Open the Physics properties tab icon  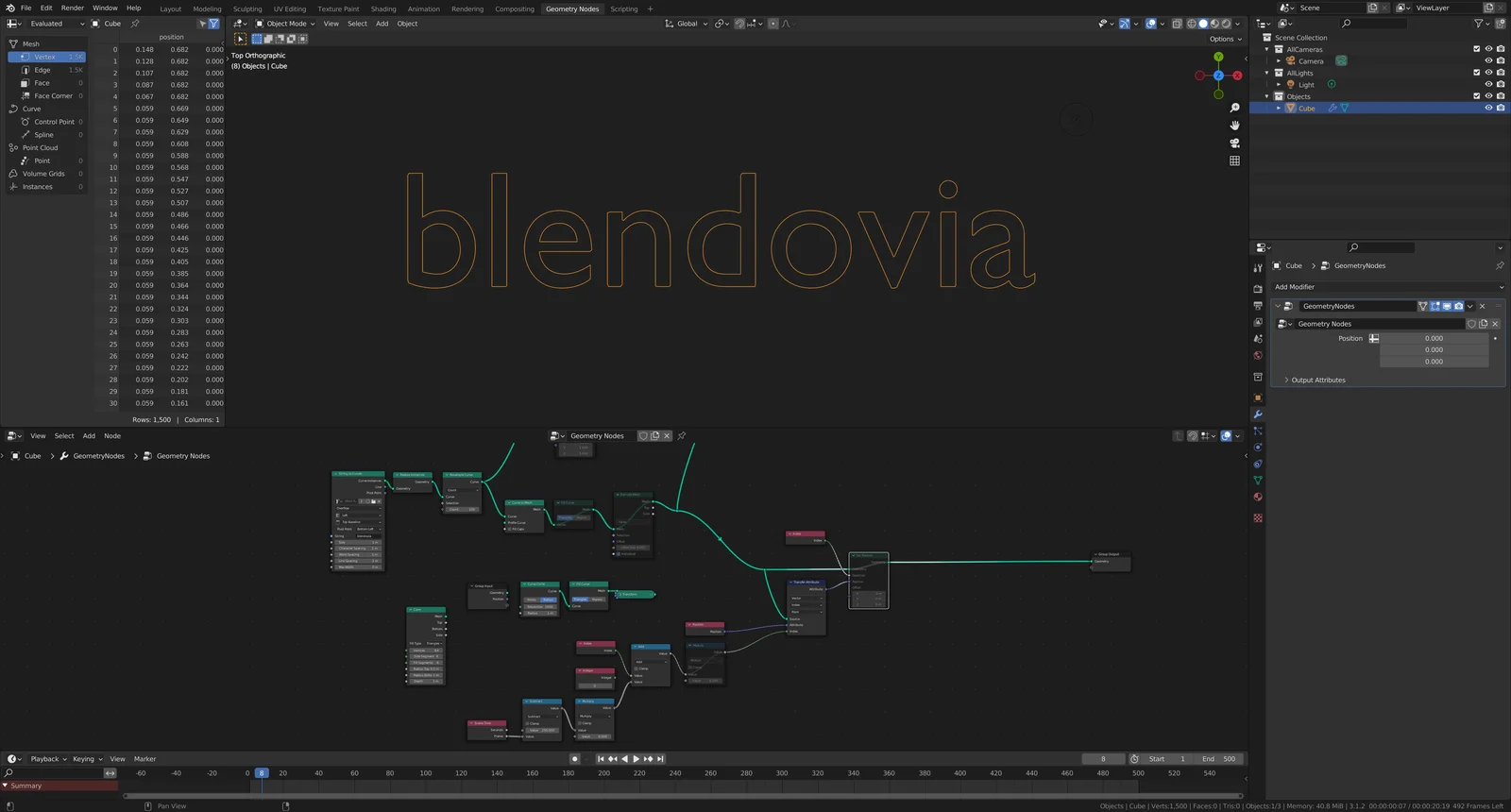click(x=1258, y=448)
